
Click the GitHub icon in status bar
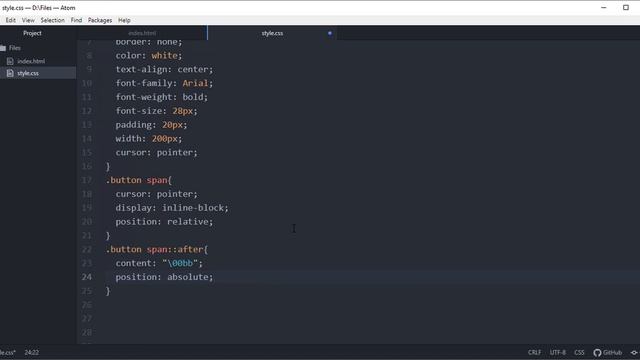(x=597, y=353)
